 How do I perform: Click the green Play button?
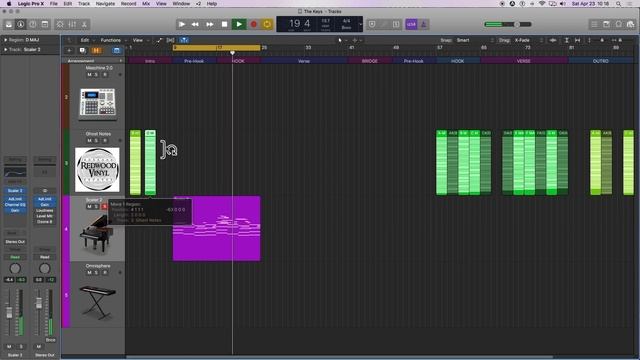click(239, 24)
